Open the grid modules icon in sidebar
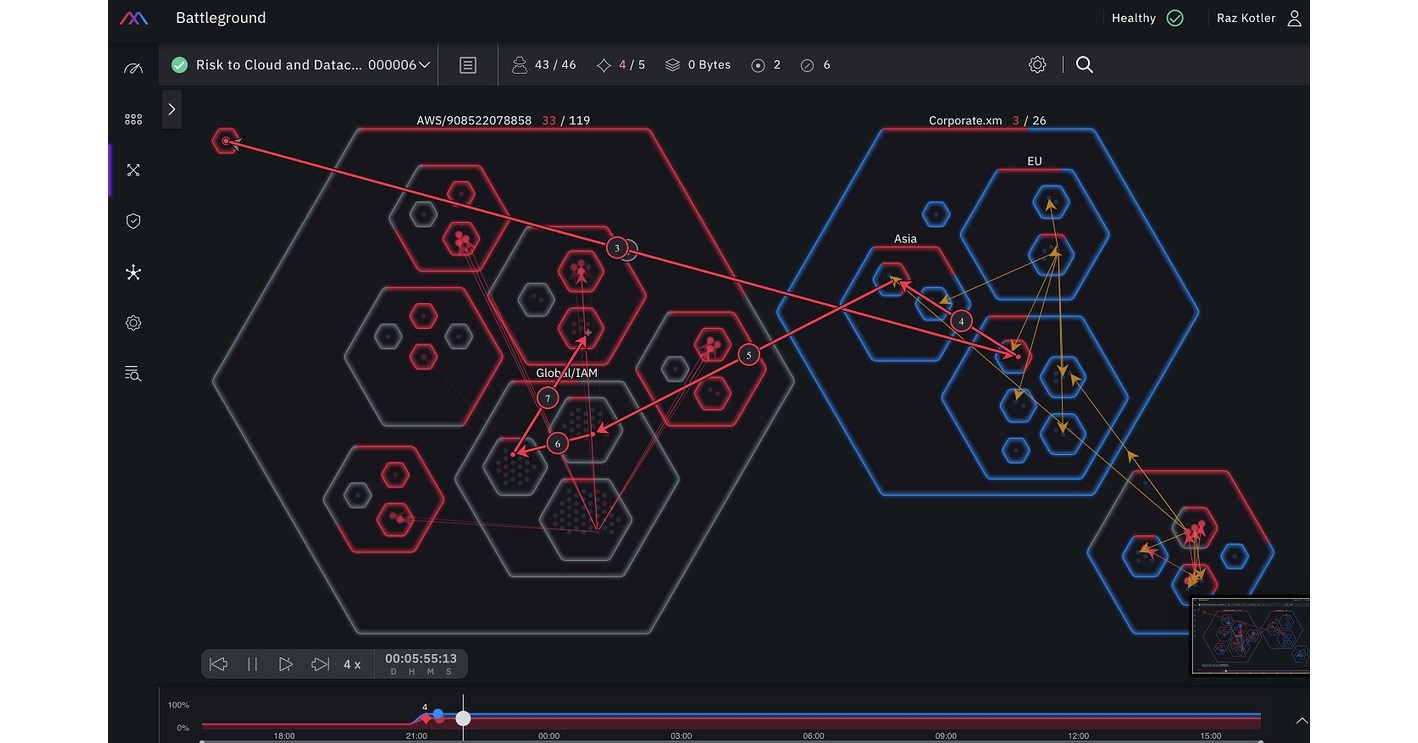This screenshot has width=1418, height=743. [133, 119]
